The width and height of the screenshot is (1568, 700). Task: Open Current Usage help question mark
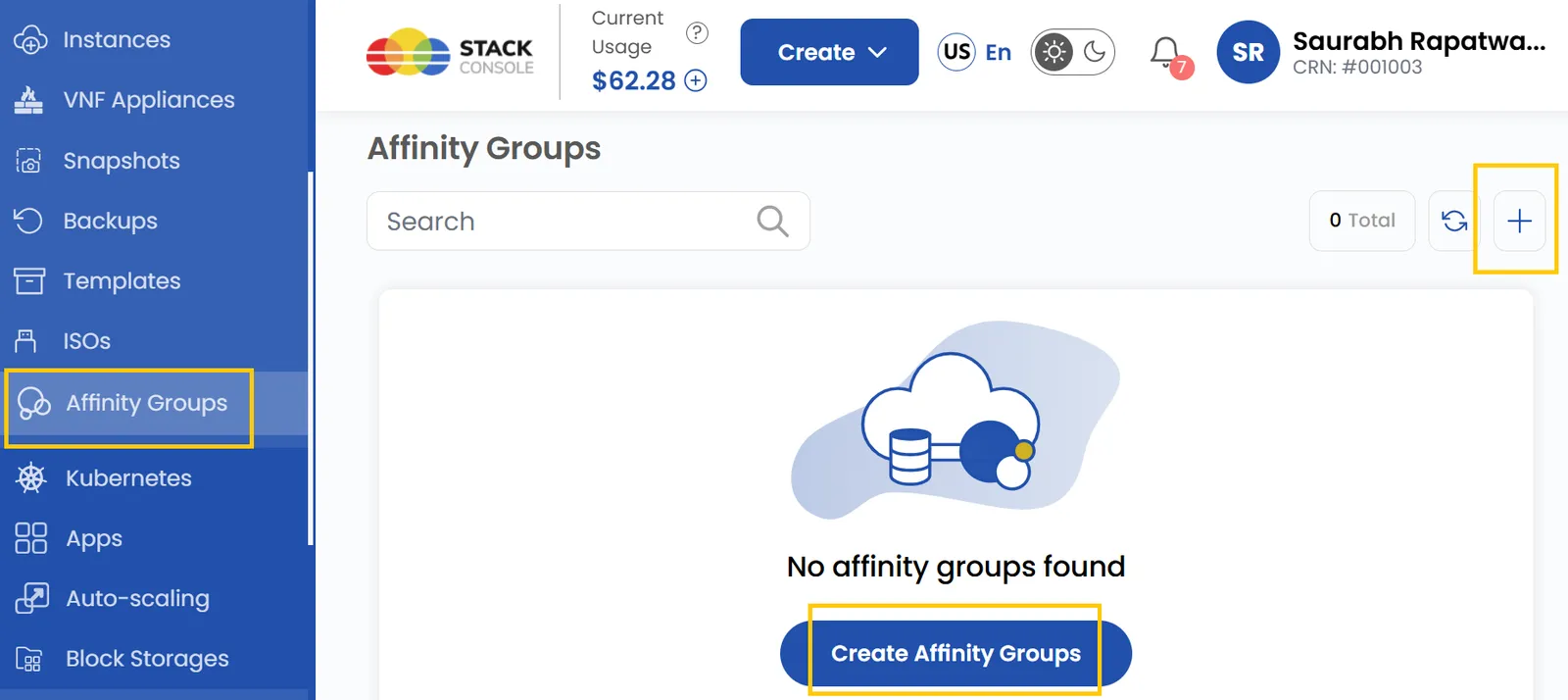click(697, 33)
